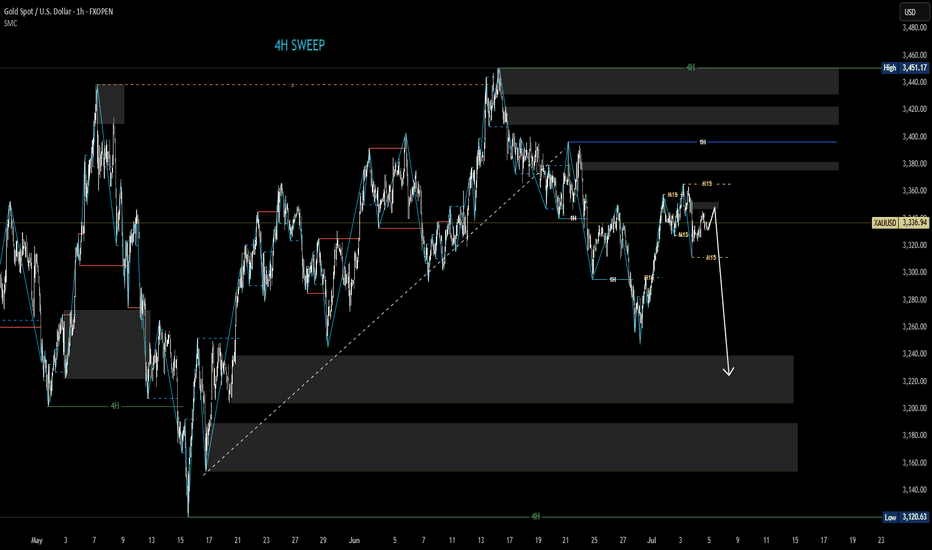The height and width of the screenshot is (550, 932).
Task: Click the 3,200.00 price axis label
Action: (x=914, y=408)
